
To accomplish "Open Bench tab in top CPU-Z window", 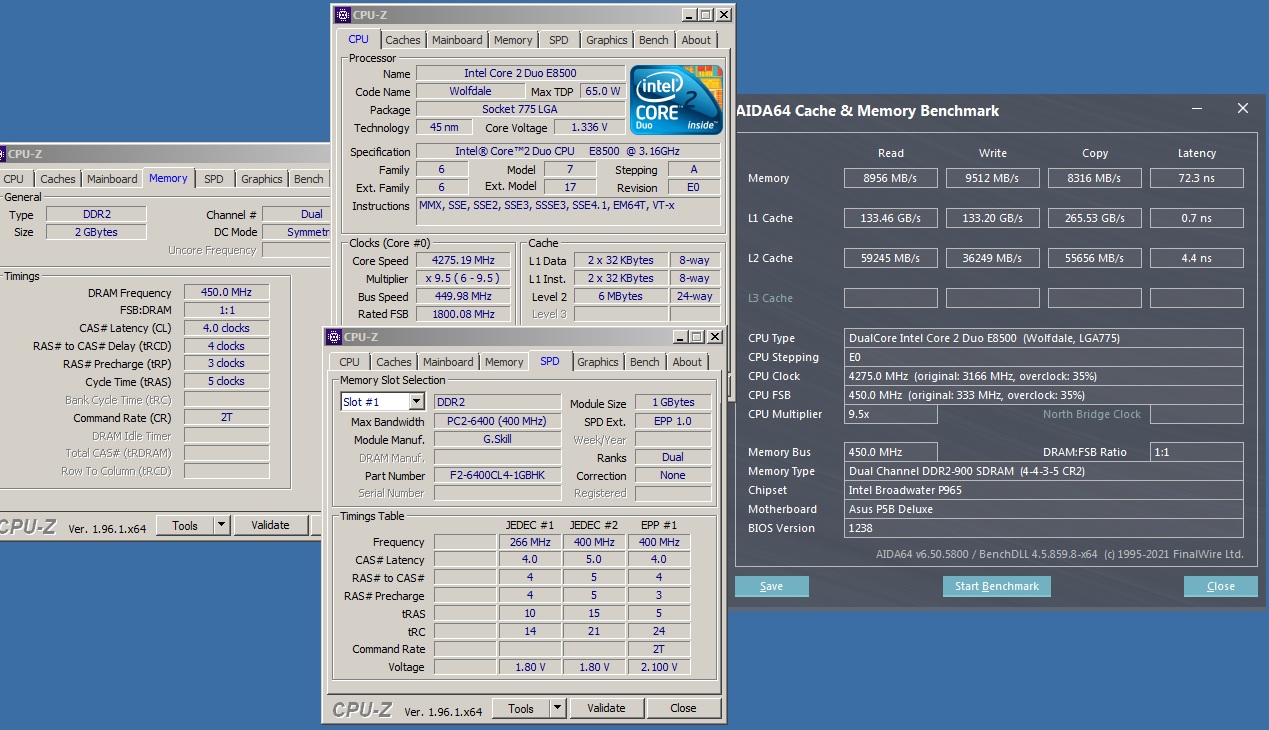I will (654, 40).
